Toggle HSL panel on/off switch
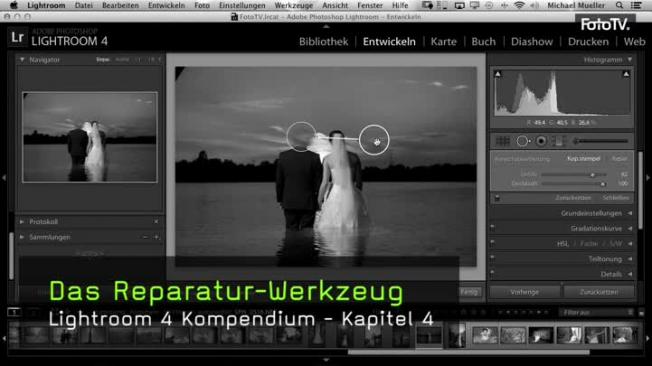This screenshot has width=652, height=366. tap(493, 243)
